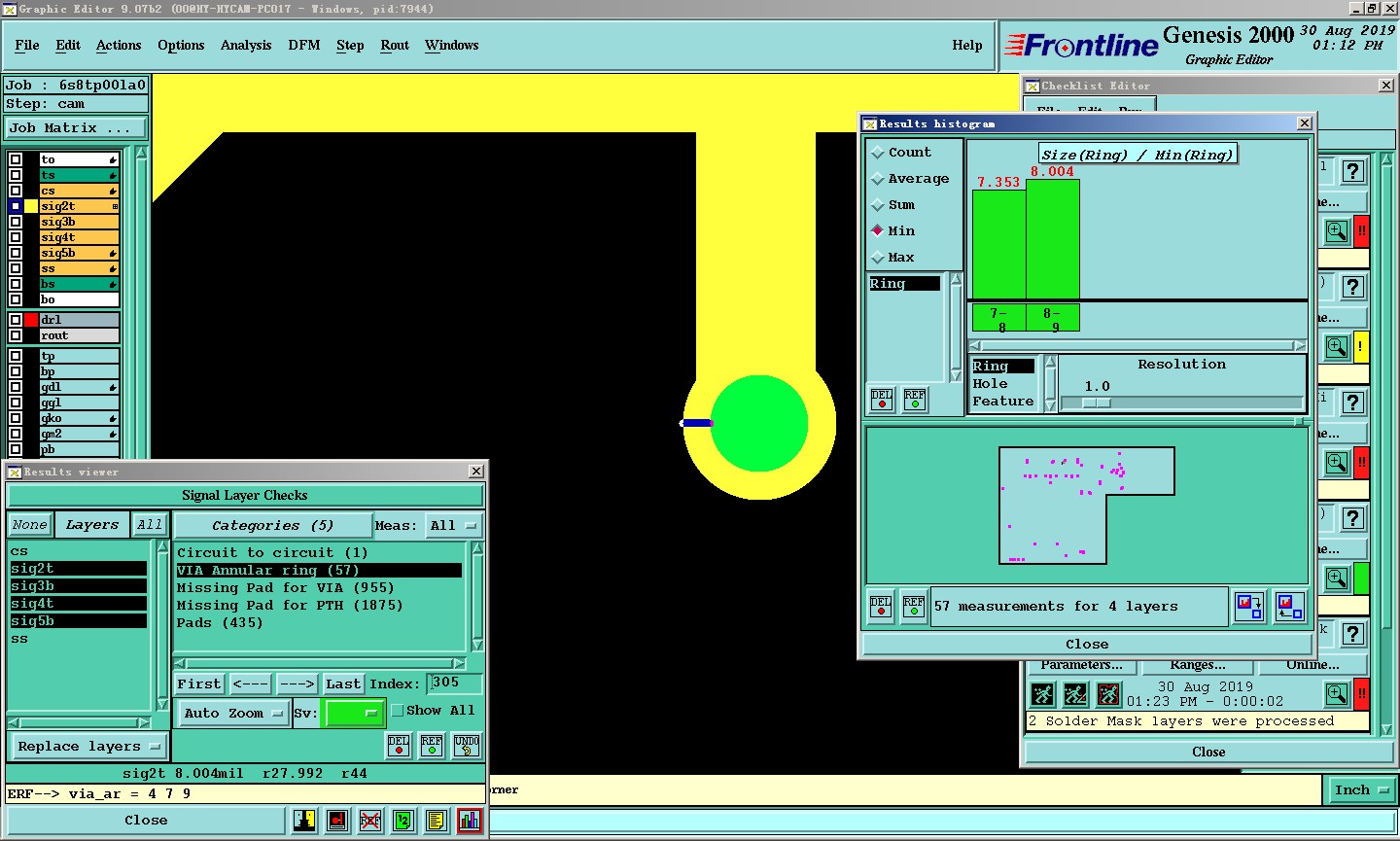Click the leftmost running-figure icon in Checklist Editor

coord(1042,694)
